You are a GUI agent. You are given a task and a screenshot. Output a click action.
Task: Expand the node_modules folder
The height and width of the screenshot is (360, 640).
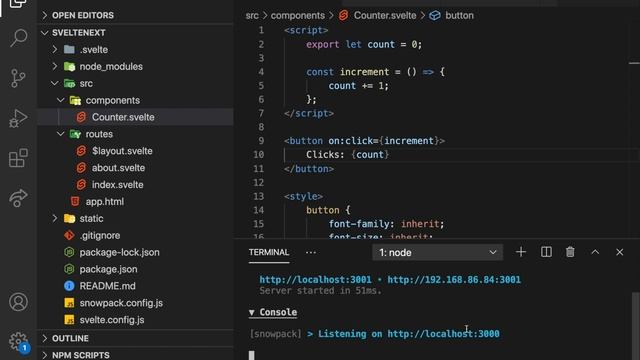55,66
